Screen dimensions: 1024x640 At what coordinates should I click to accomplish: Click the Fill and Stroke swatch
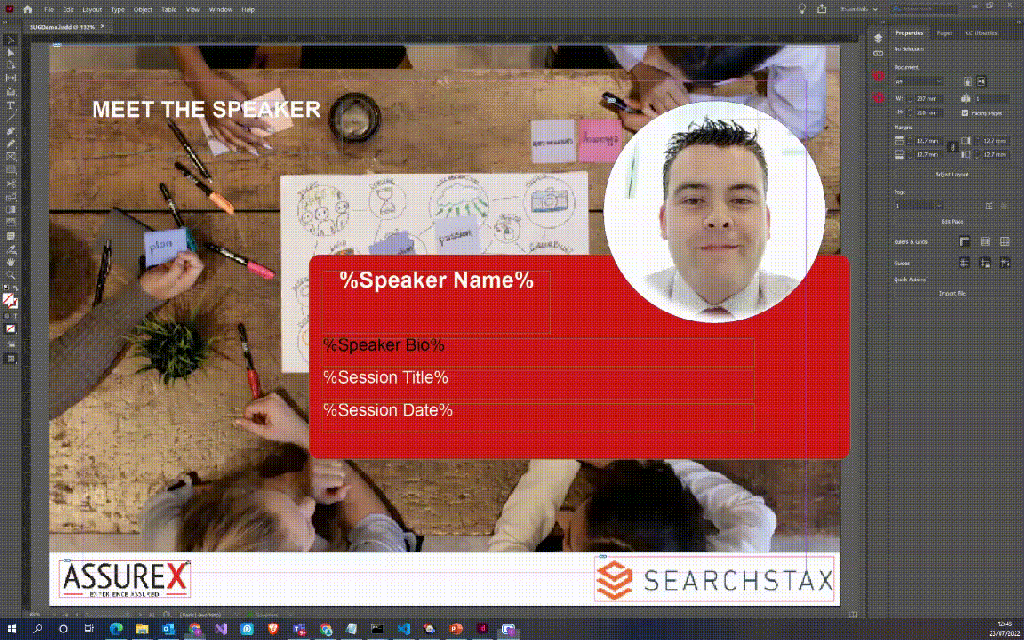pos(11,298)
